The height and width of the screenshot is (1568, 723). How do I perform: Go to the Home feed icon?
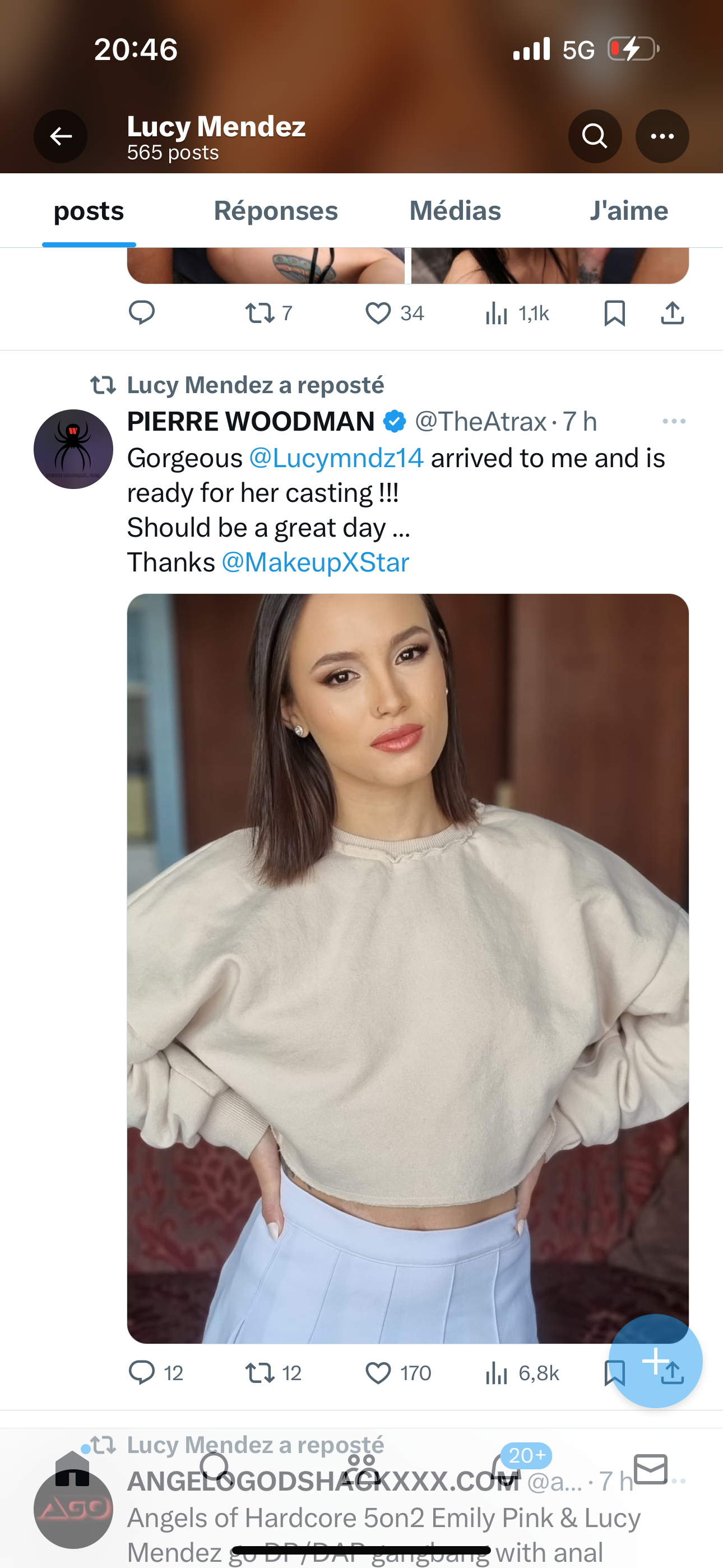point(72,1469)
